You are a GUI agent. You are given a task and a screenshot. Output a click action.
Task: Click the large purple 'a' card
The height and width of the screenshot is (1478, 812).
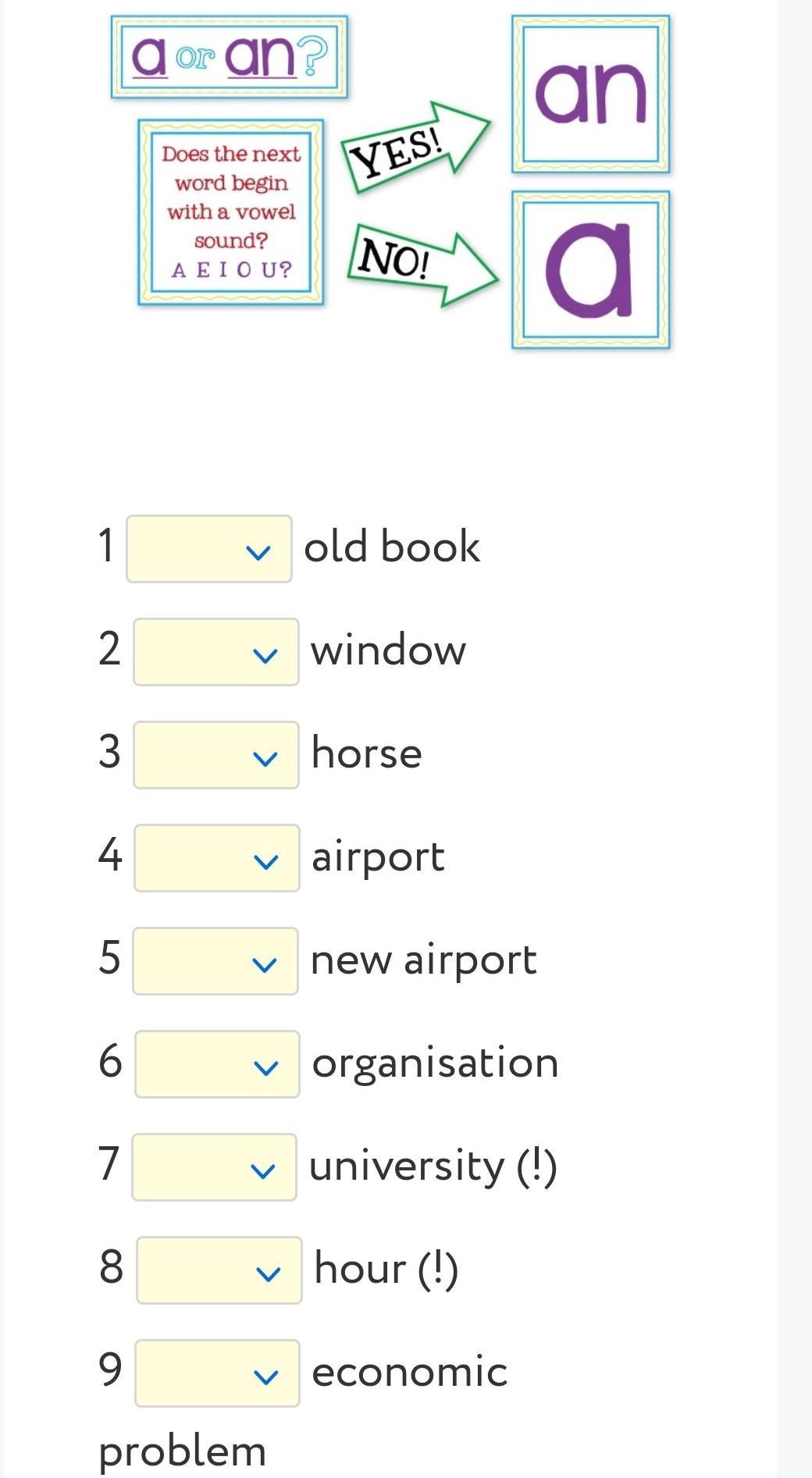(591, 270)
